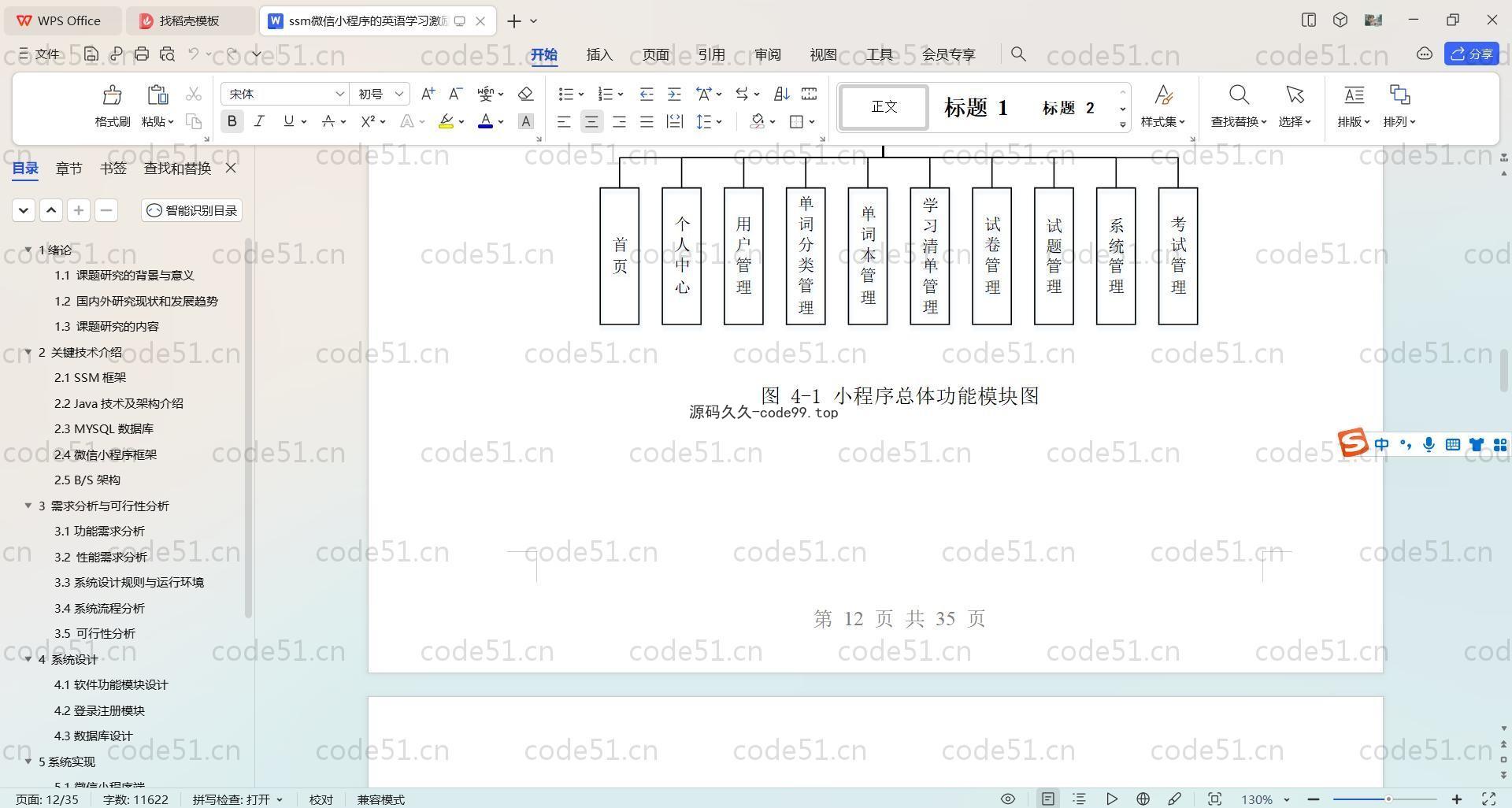1512x808 pixels.
Task: Click the zoom slider handle
Action: [x=1388, y=799]
